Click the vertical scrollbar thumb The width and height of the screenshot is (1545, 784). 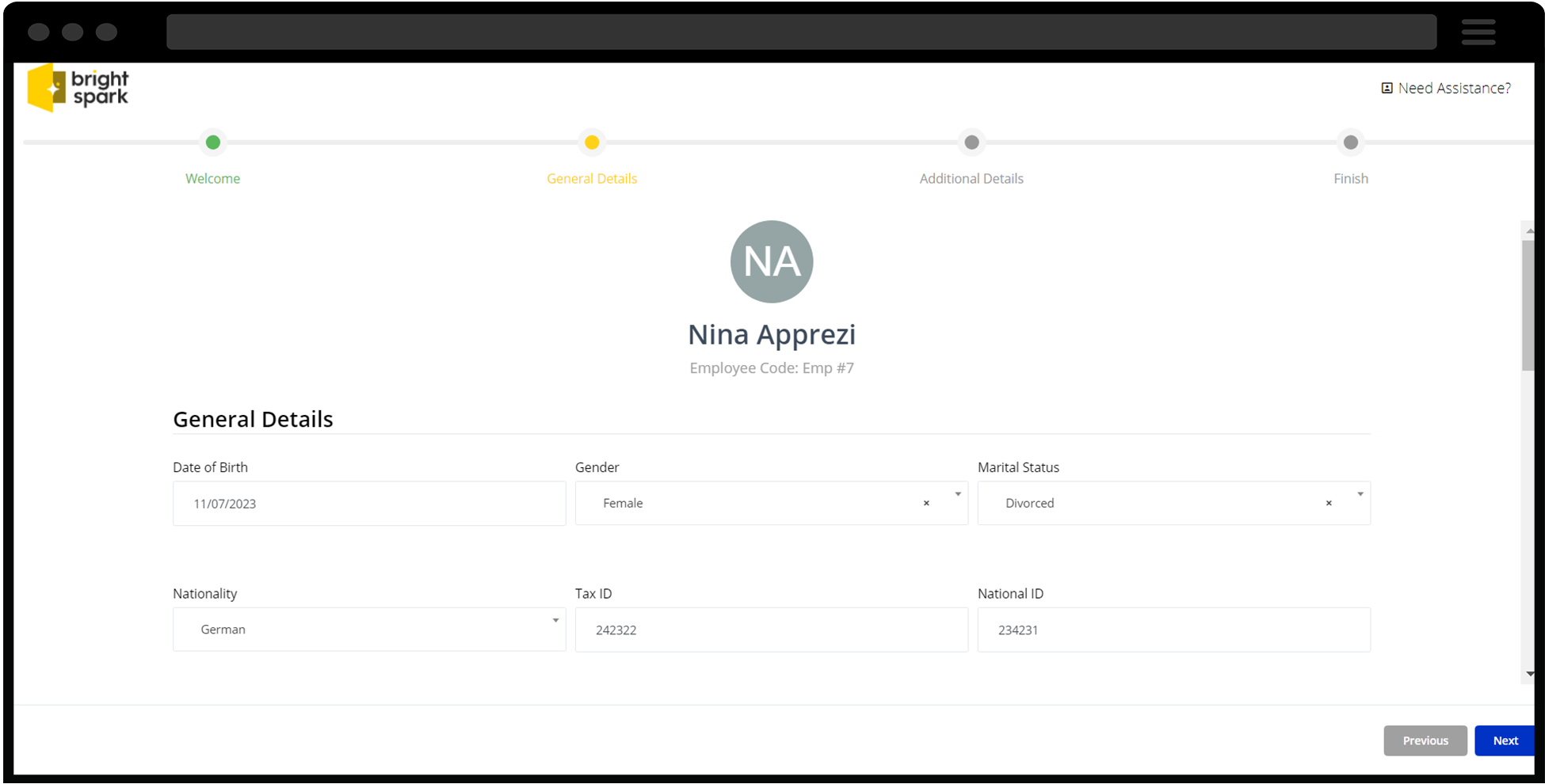pyautogui.click(x=1528, y=305)
